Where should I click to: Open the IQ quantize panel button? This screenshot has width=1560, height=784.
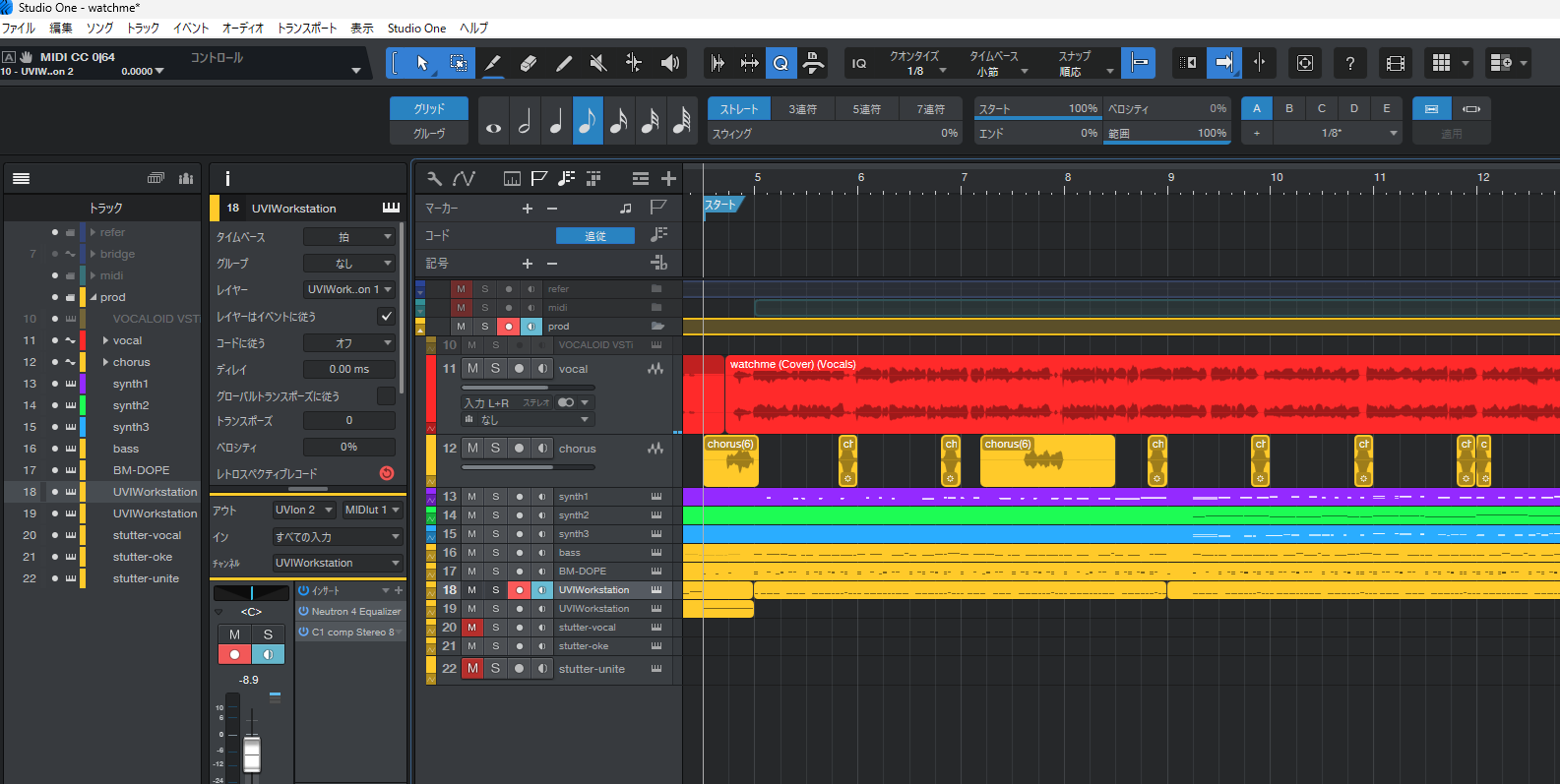tap(859, 63)
